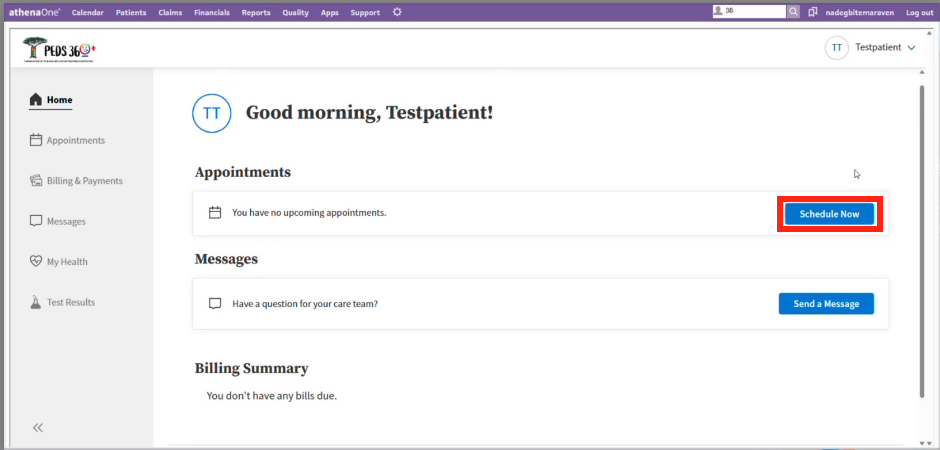Click the Send a Message button
This screenshot has height=450, width=940.
[x=826, y=304]
